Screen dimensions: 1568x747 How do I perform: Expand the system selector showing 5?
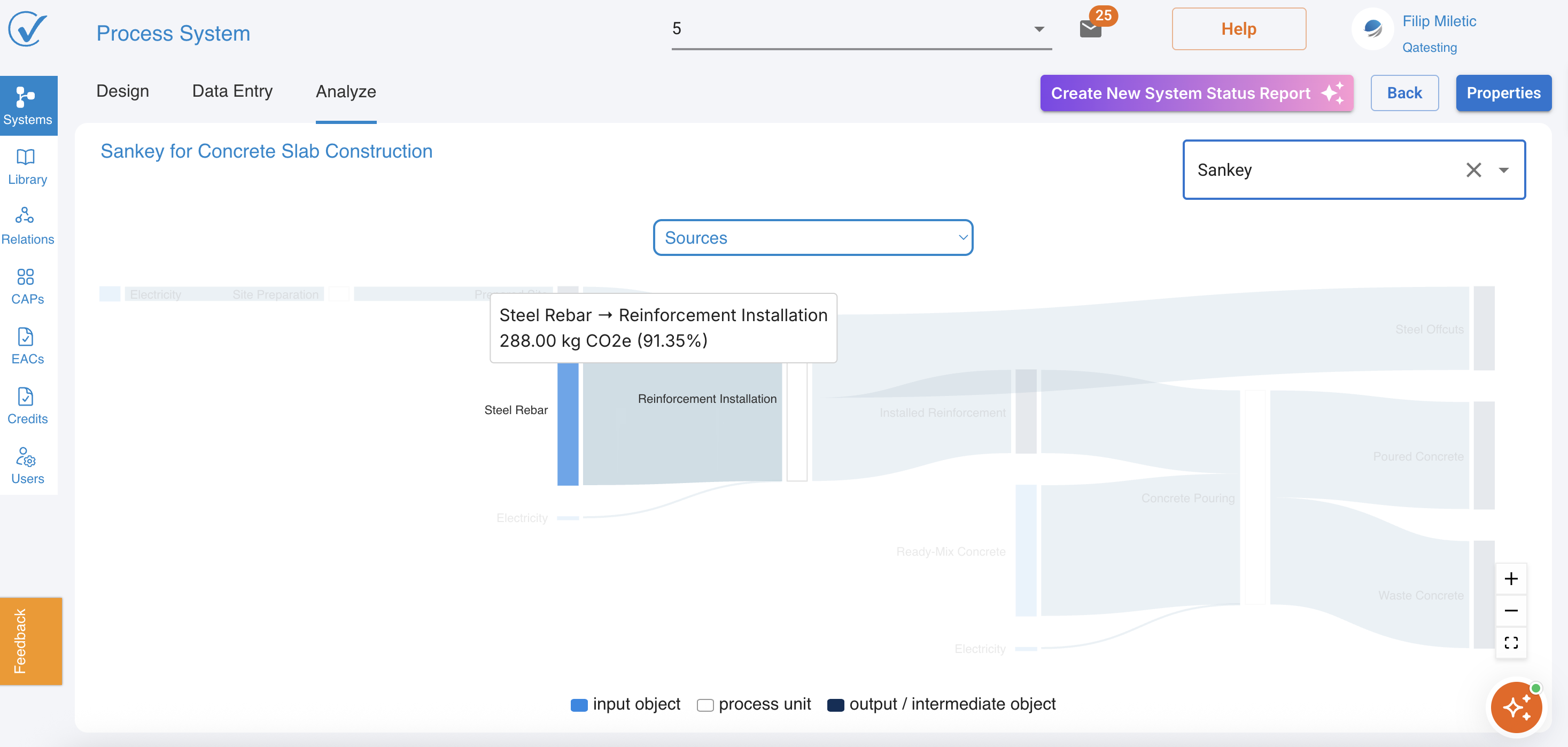pyautogui.click(x=1038, y=29)
